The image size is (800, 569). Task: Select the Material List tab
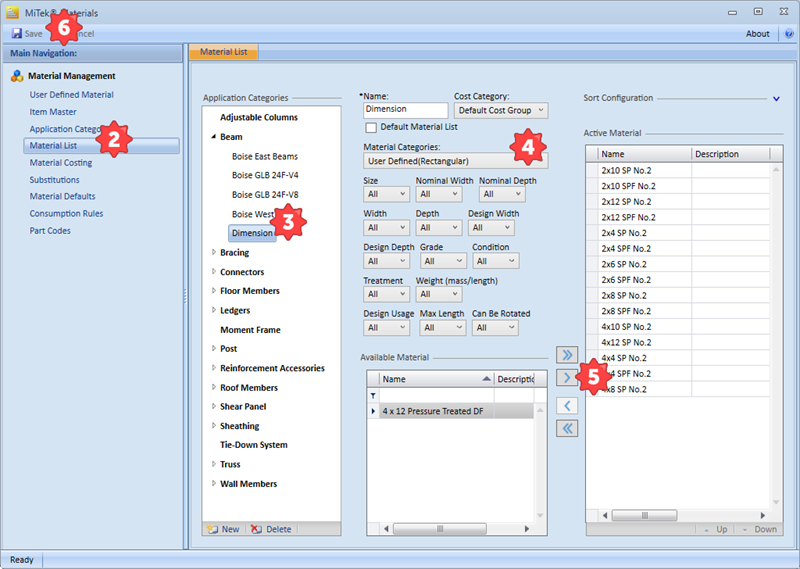[223, 52]
